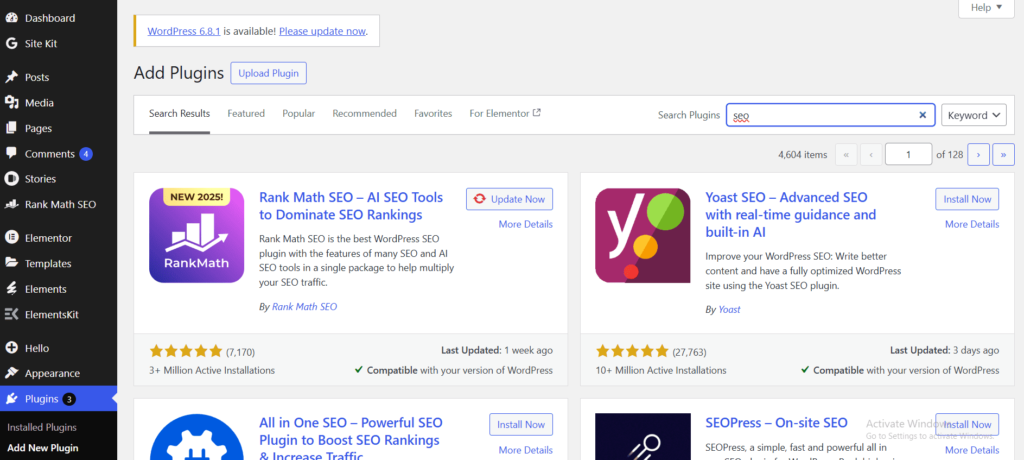
Task: Open the For Elementor tab
Action: pos(505,114)
